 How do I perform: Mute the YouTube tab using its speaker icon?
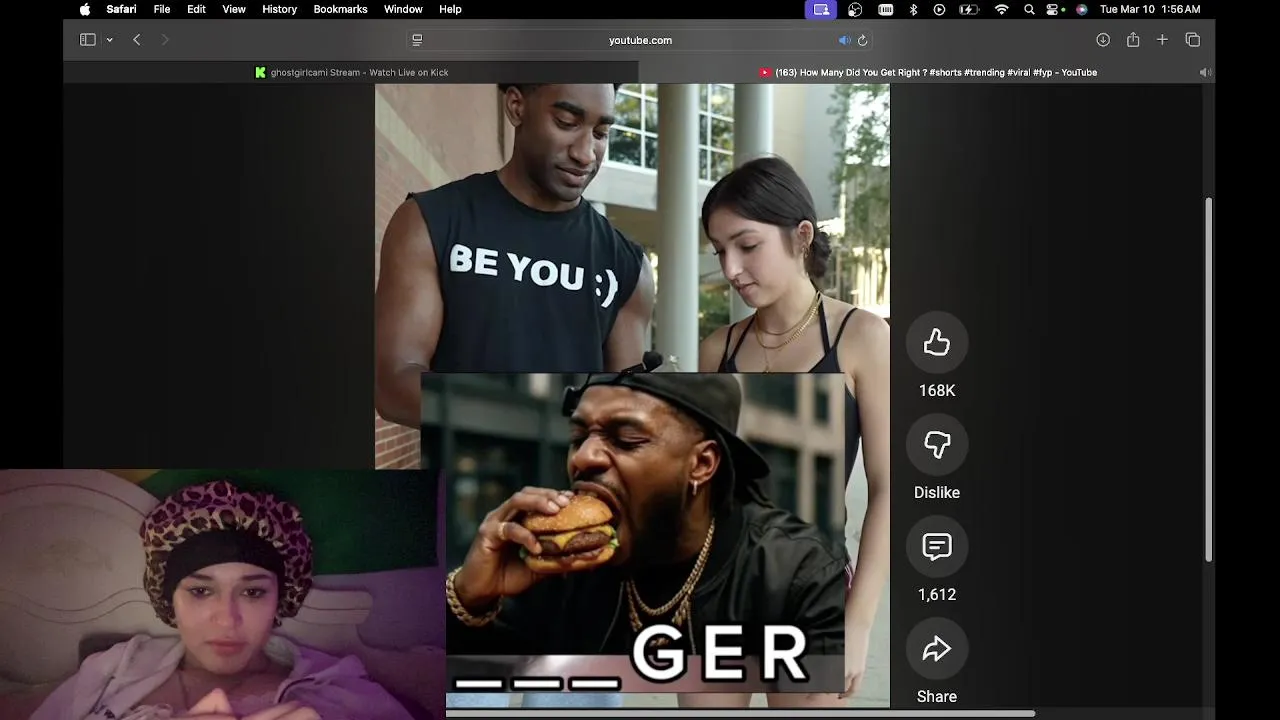pos(1205,72)
